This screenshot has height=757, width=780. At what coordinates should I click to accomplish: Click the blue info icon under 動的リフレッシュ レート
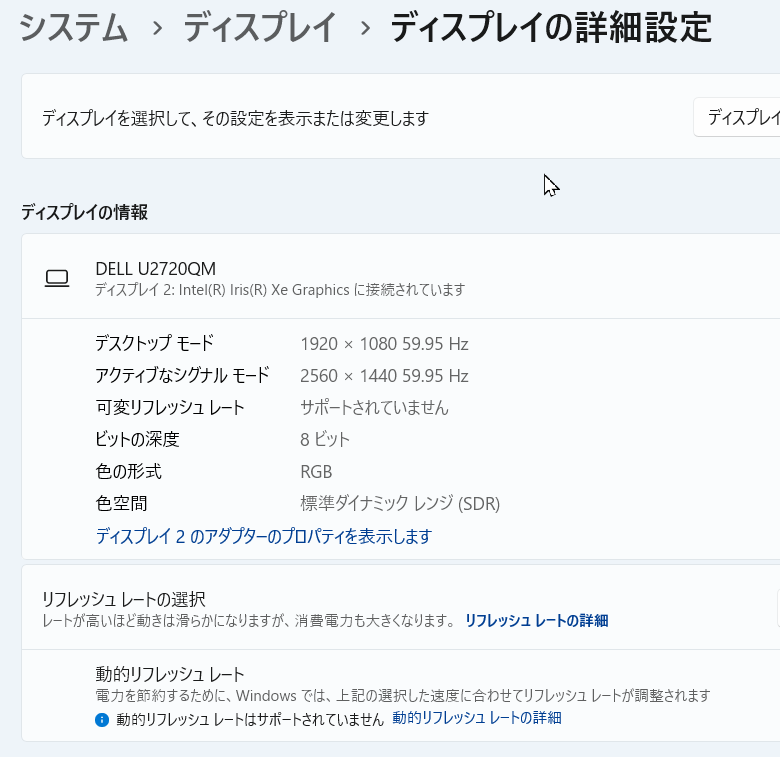coord(101,719)
